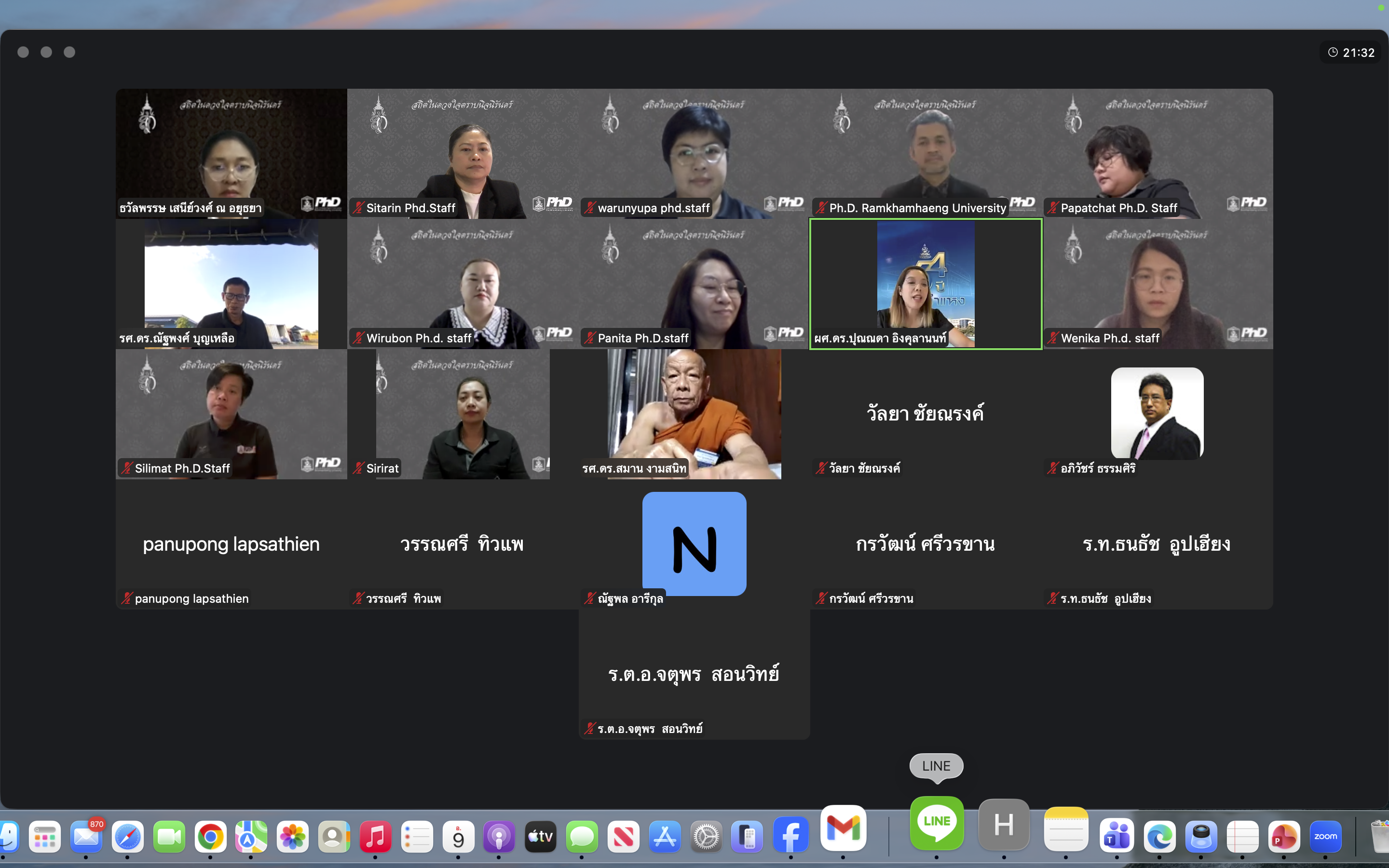This screenshot has width=1389, height=868.
Task: Open Microsoft Teams in the dock
Action: point(1116,837)
